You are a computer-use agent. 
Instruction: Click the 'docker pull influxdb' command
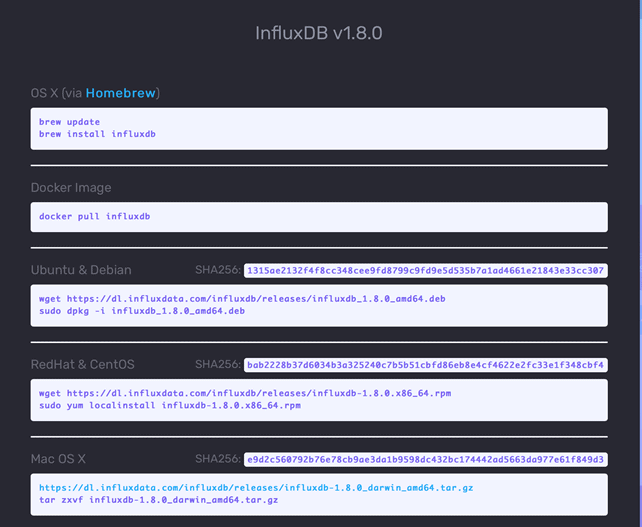95,217
